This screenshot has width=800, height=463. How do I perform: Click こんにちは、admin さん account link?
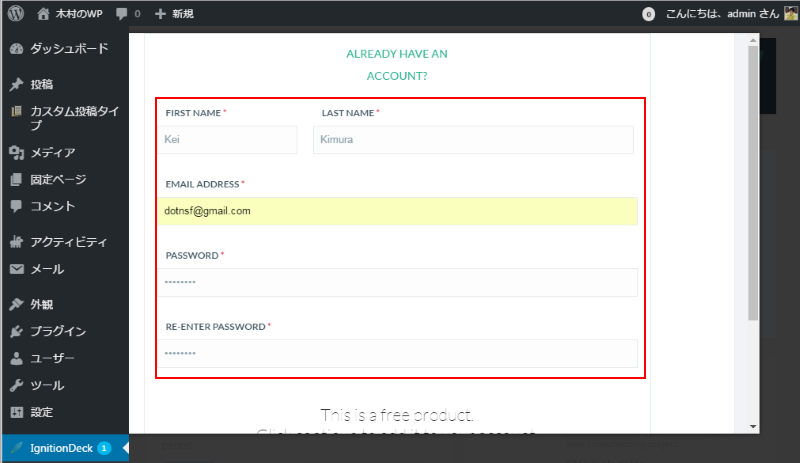pyautogui.click(x=722, y=14)
